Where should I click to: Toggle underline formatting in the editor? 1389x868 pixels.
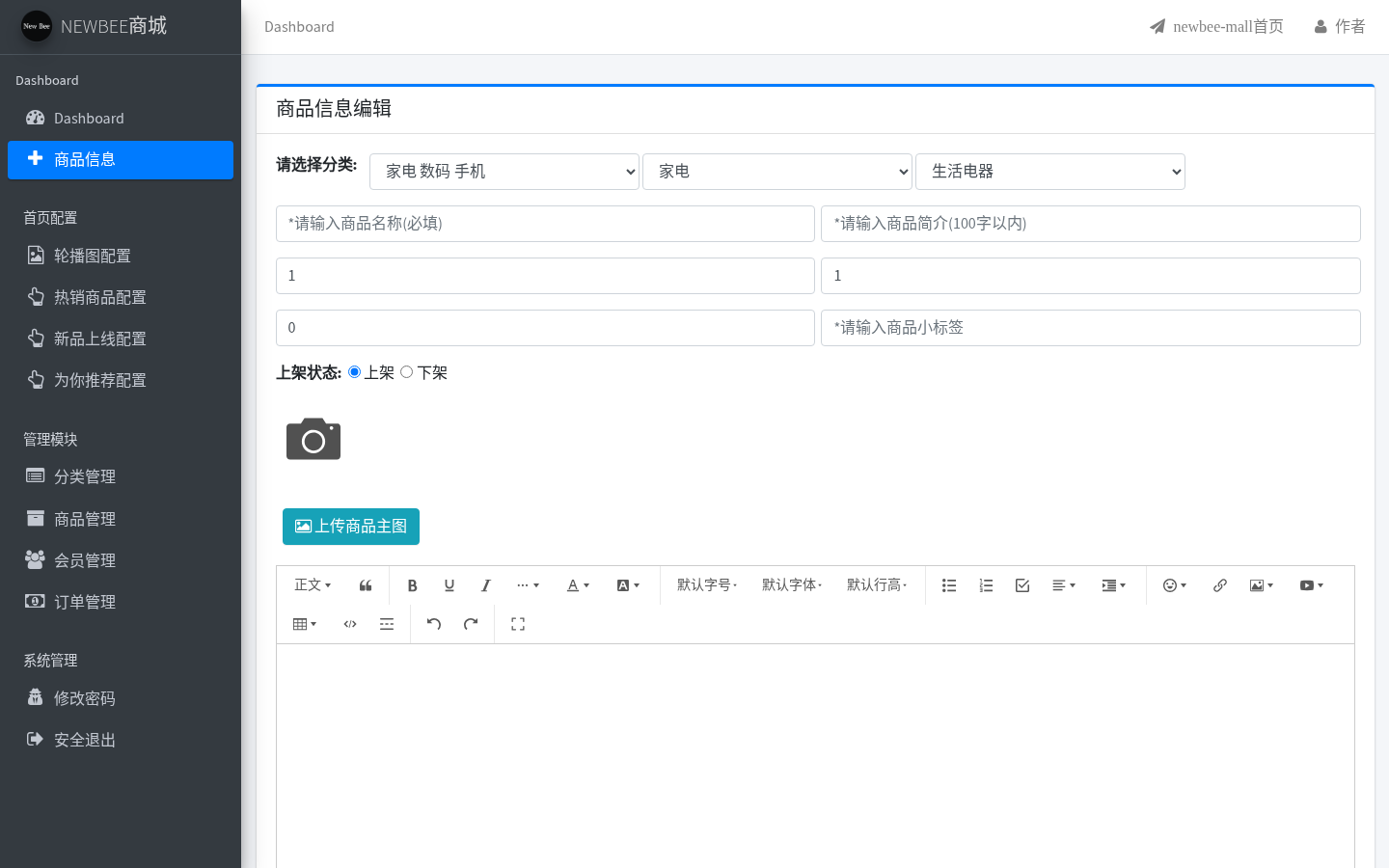click(449, 585)
